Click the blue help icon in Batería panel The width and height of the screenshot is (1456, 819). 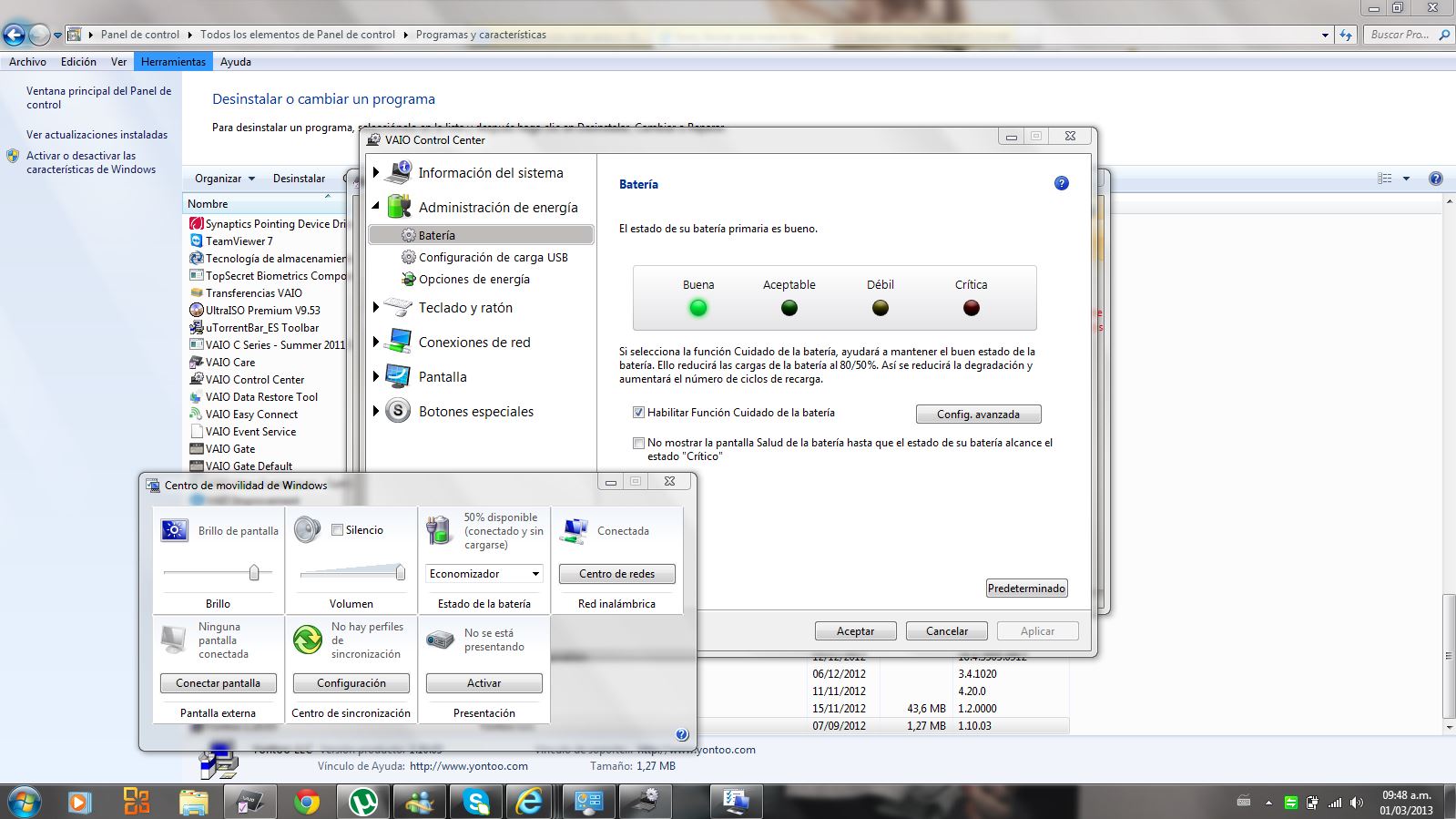click(x=1061, y=183)
